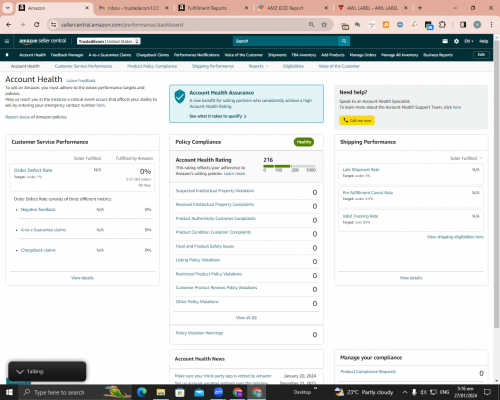
Task: Go back with the browser back arrow
Action: 9,25
